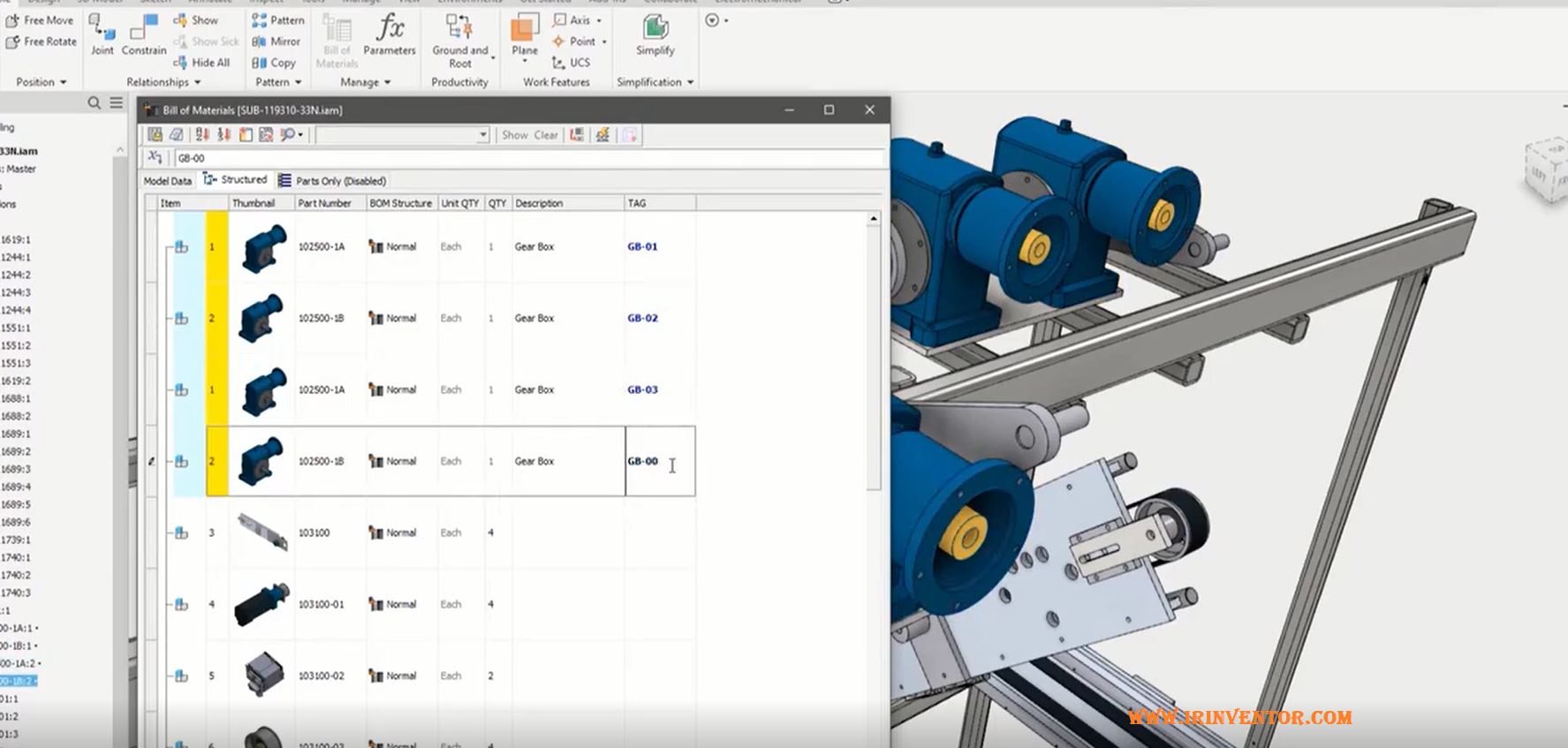Open fx Parameters
Viewport: 1568px width, 748px height.
point(390,34)
